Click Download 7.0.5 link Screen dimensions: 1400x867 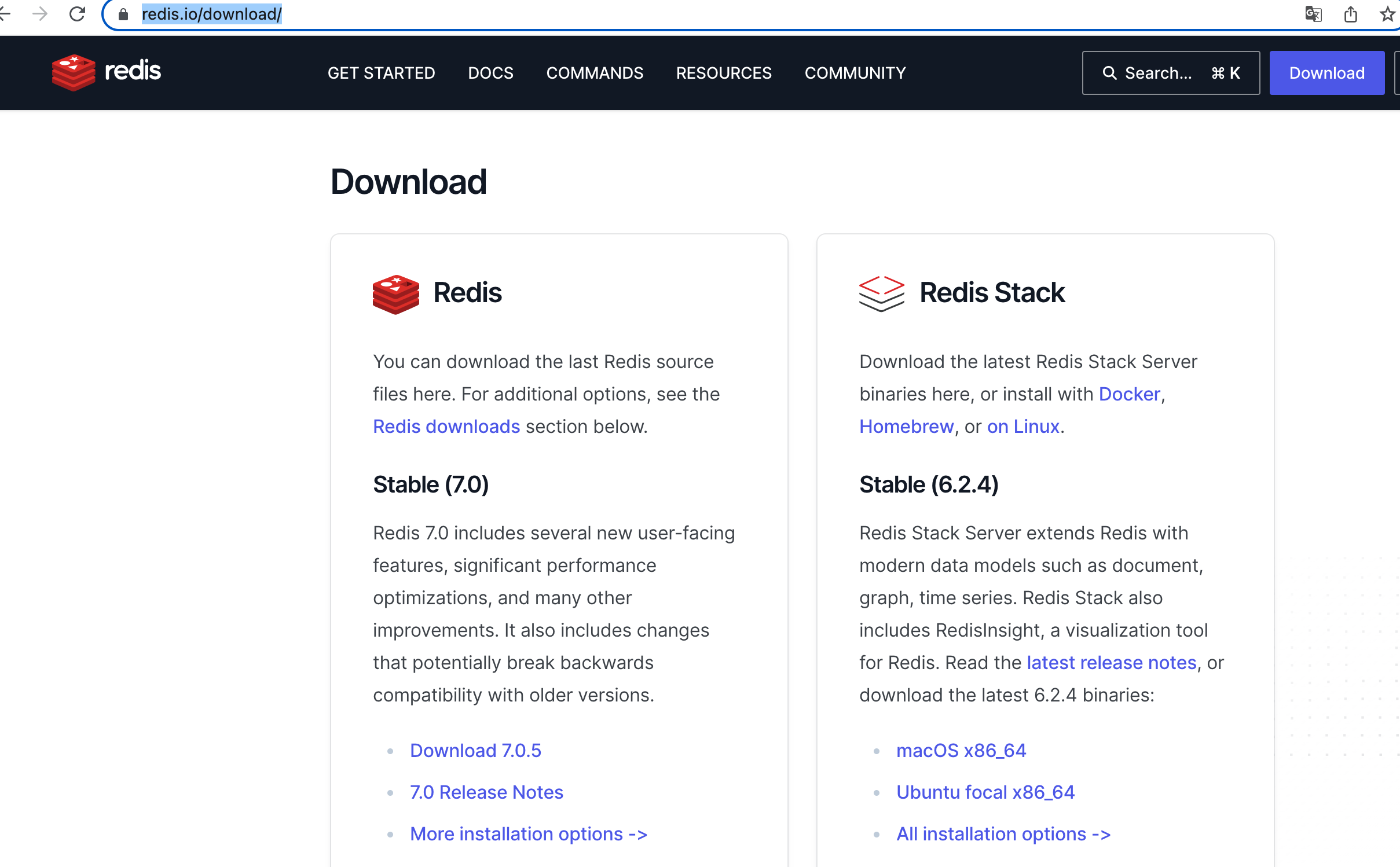point(475,751)
